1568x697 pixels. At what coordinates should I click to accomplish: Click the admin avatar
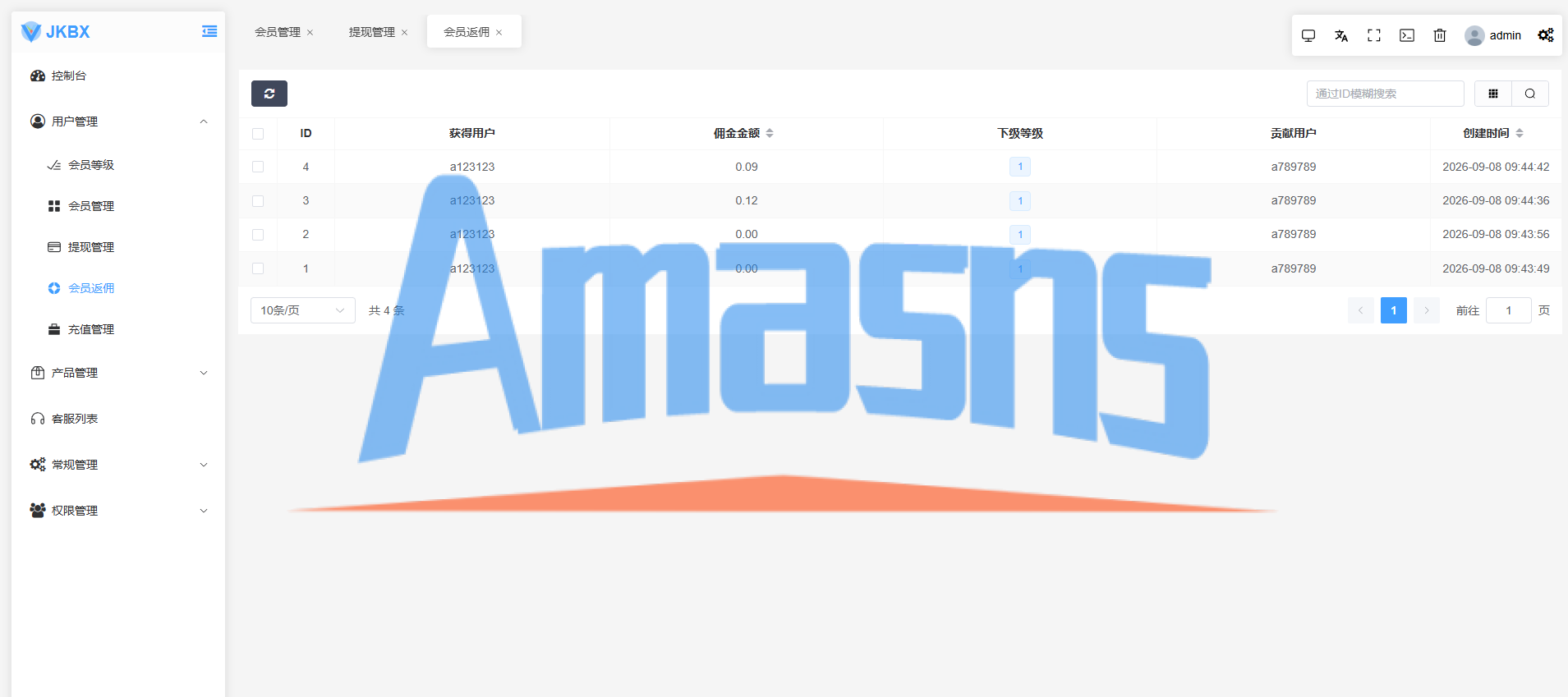(x=1474, y=35)
